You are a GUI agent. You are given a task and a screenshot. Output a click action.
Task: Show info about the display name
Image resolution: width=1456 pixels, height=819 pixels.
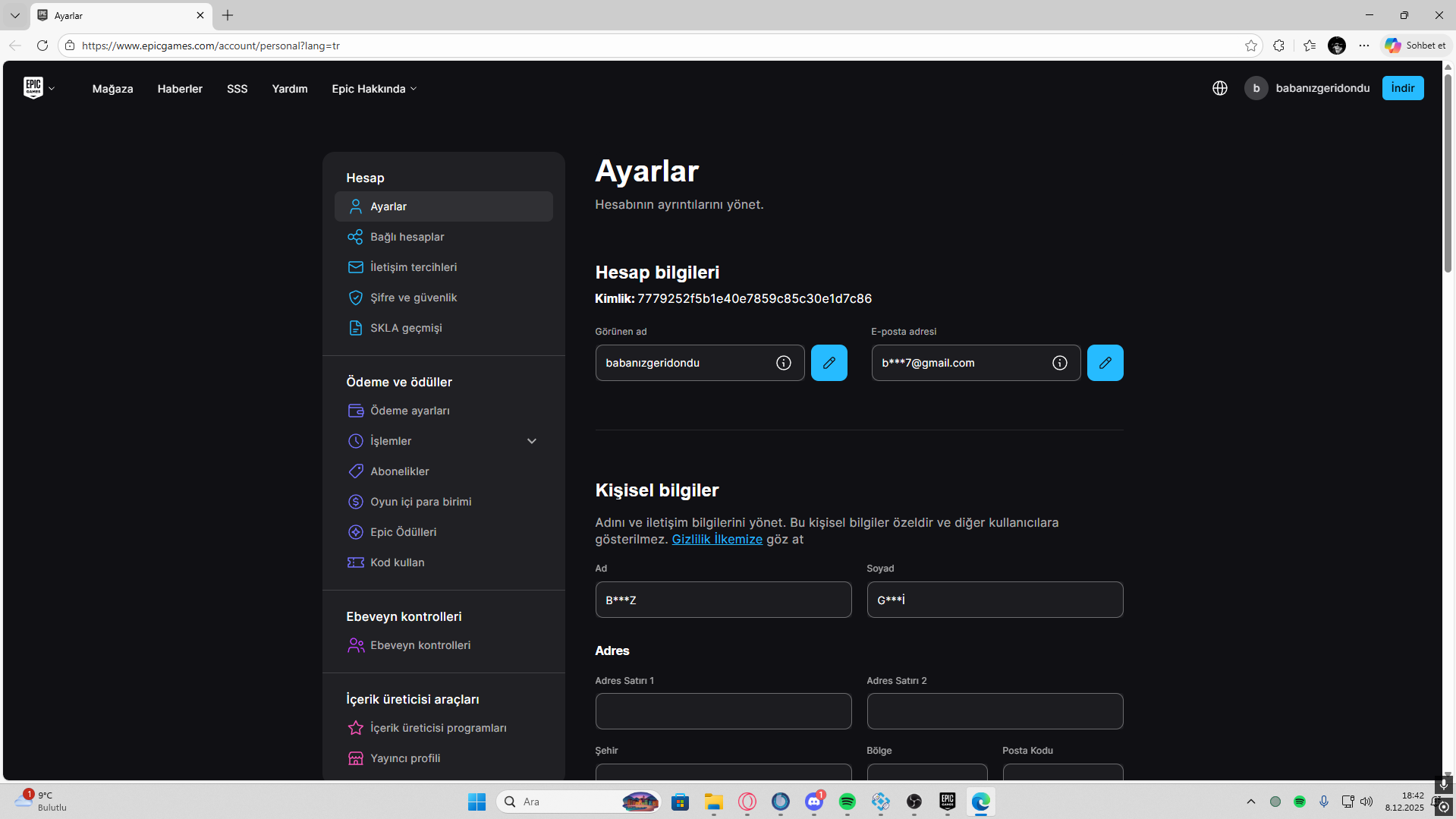point(784,363)
